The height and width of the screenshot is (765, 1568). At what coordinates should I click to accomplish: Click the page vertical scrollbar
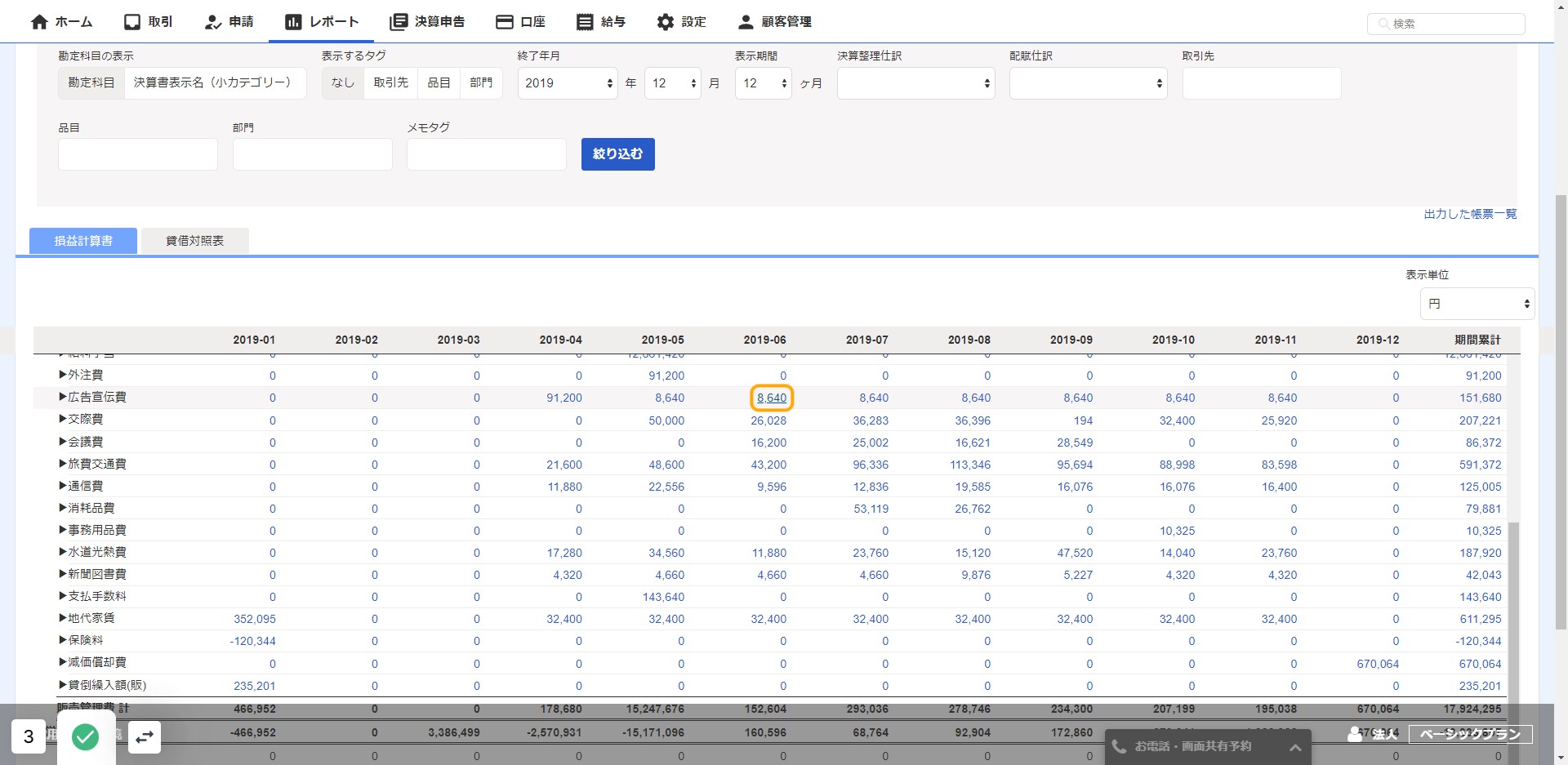1561,412
